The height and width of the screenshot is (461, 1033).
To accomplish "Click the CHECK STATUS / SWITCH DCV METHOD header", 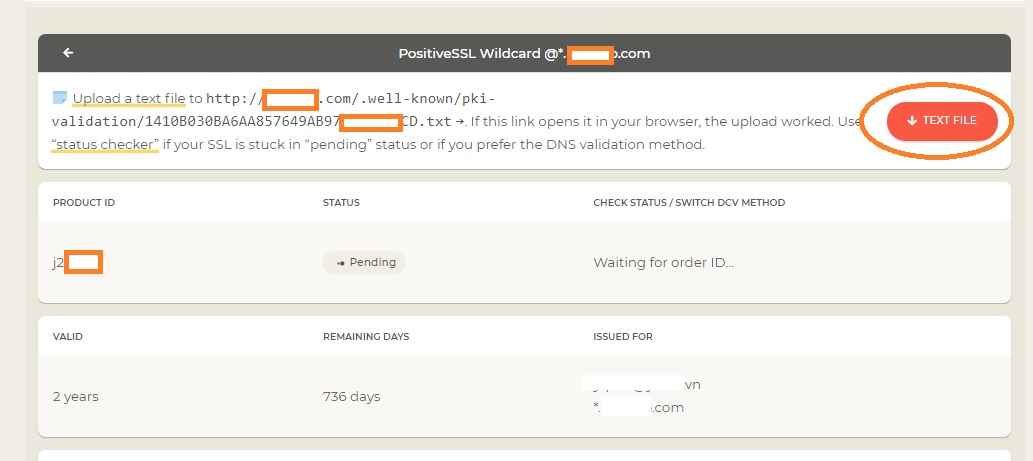I will pyautogui.click(x=689, y=202).
